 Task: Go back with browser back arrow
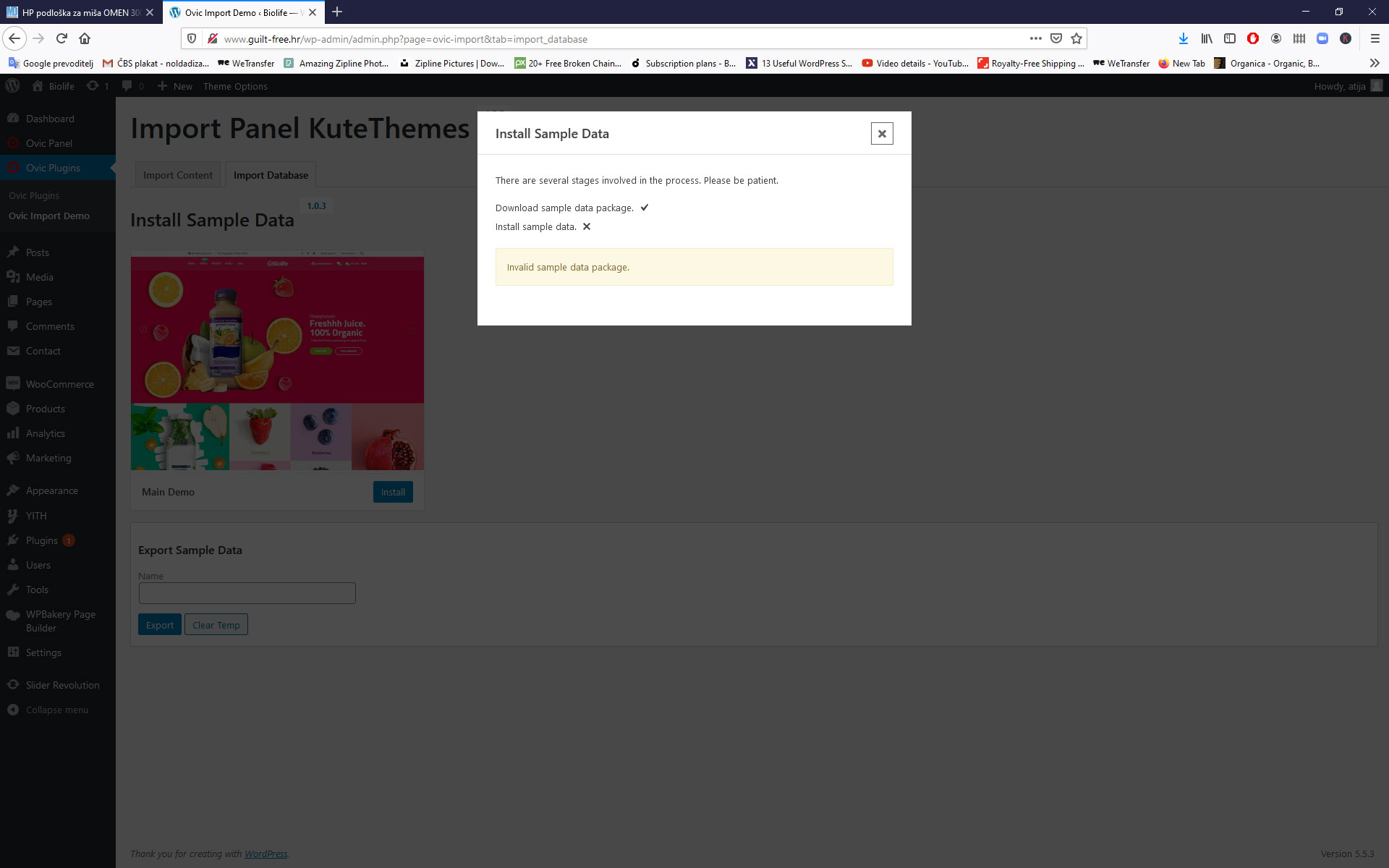point(14,38)
